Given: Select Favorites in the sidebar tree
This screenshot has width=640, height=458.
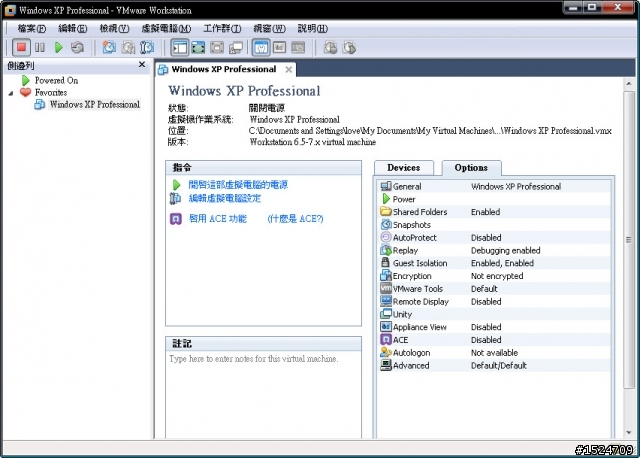Looking at the screenshot, I should click(x=51, y=93).
